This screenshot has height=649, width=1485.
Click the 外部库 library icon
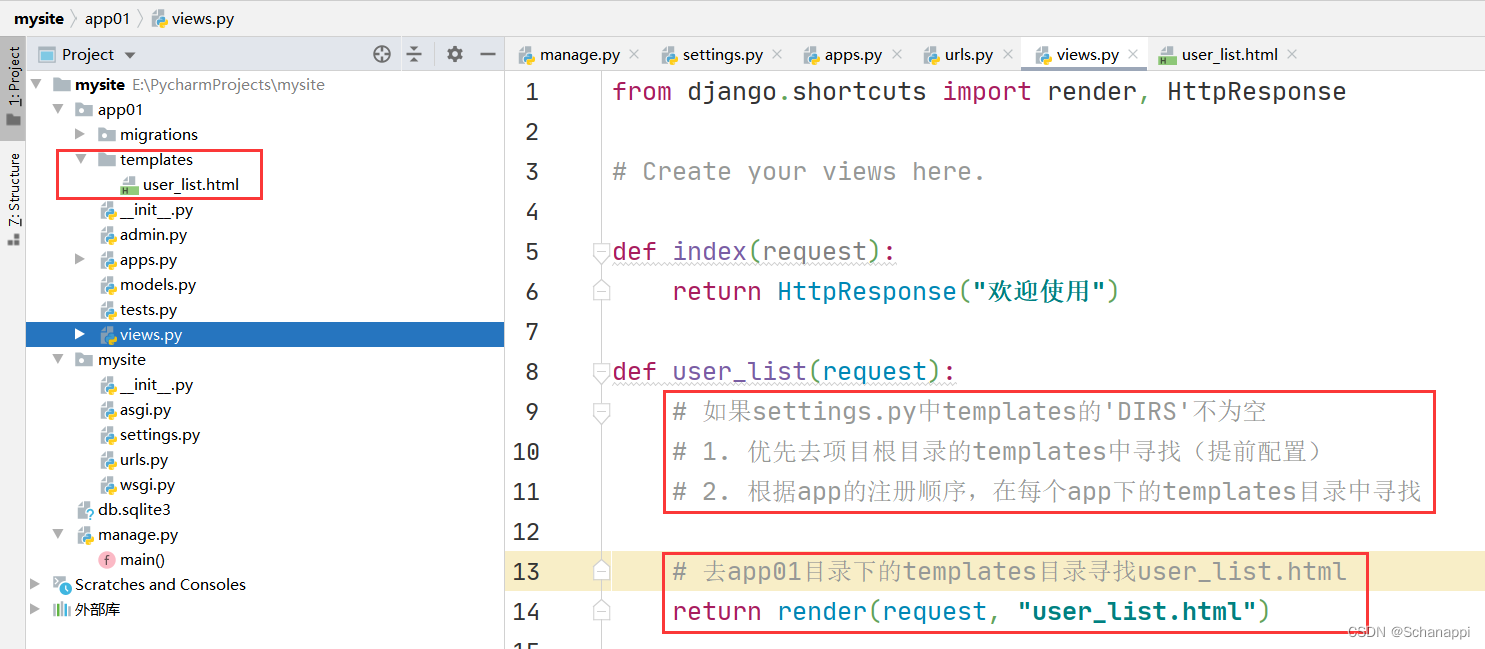coord(62,609)
